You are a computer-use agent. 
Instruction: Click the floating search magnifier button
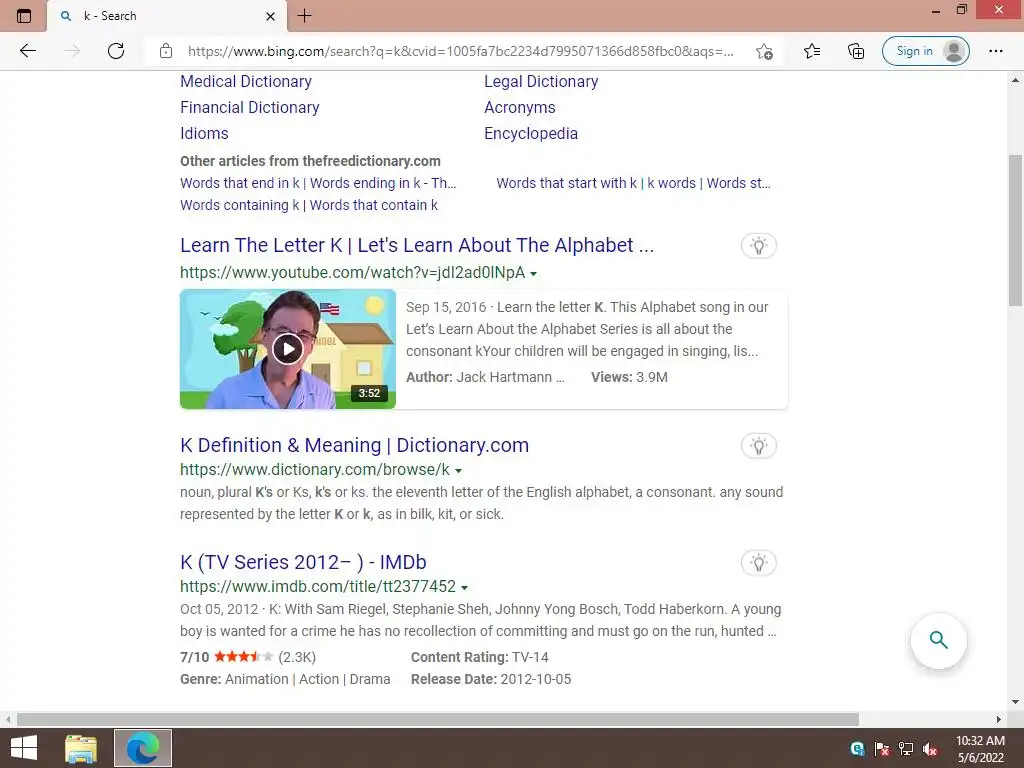[x=938, y=641]
